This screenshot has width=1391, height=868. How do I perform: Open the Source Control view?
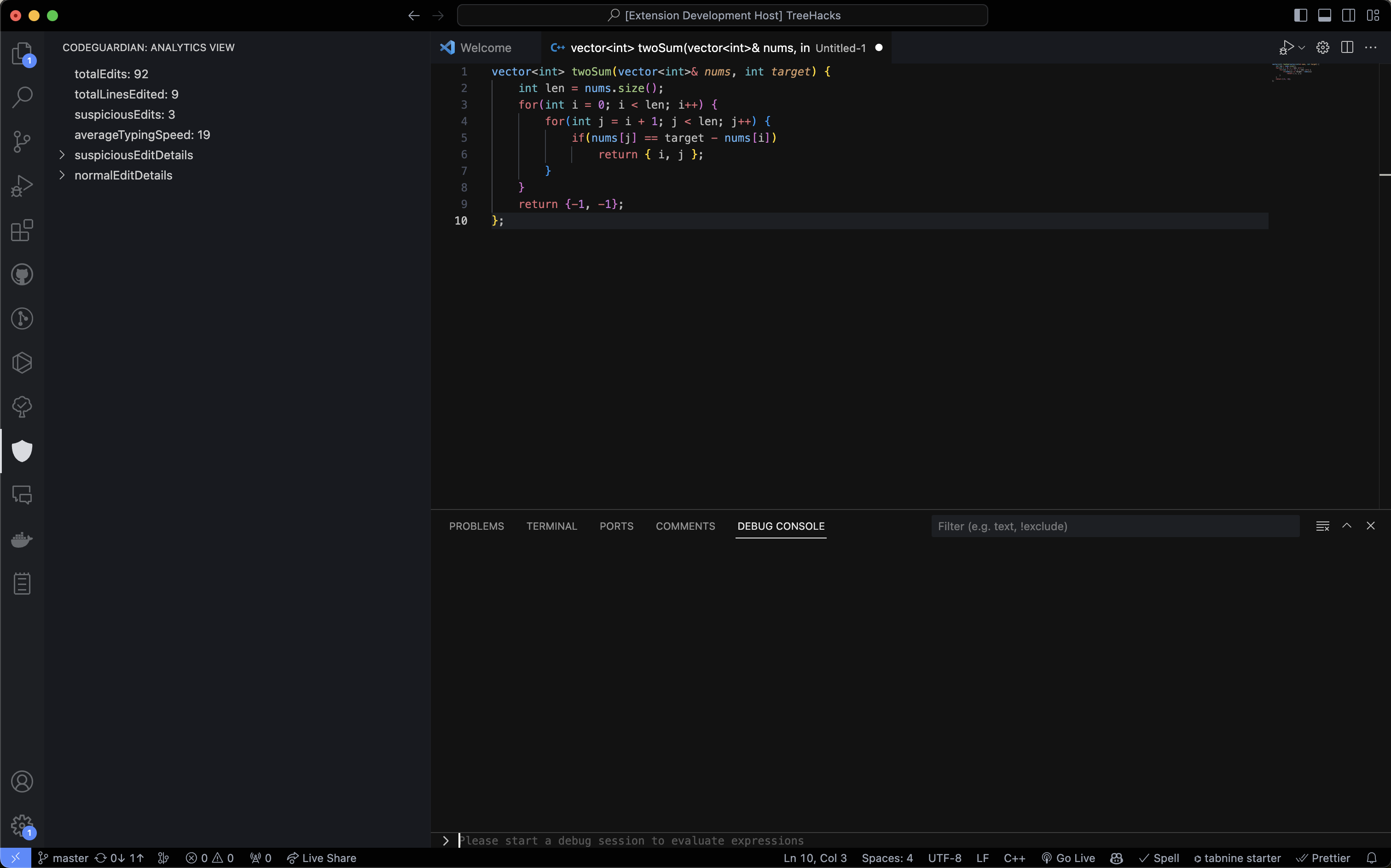tap(22, 141)
